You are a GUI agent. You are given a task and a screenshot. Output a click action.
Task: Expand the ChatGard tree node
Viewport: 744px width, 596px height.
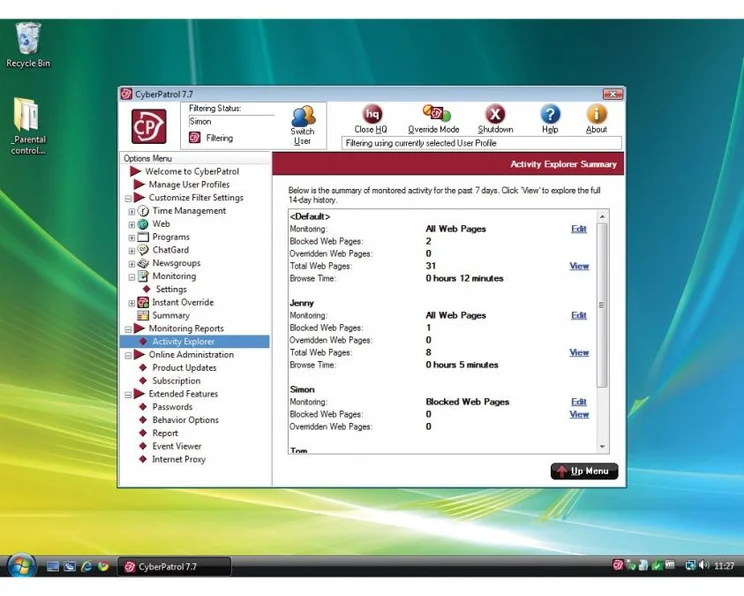point(131,251)
